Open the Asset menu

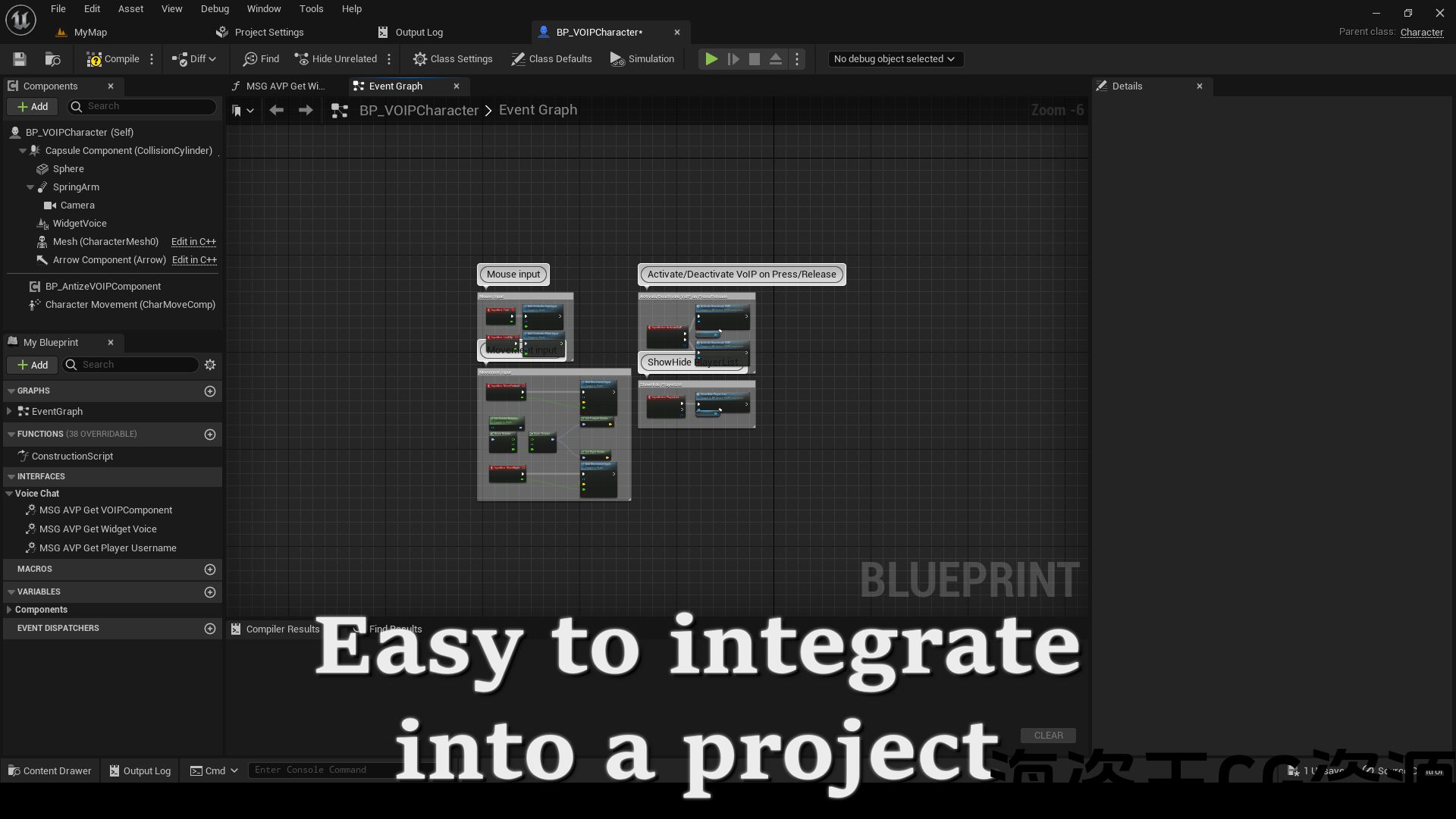130,9
